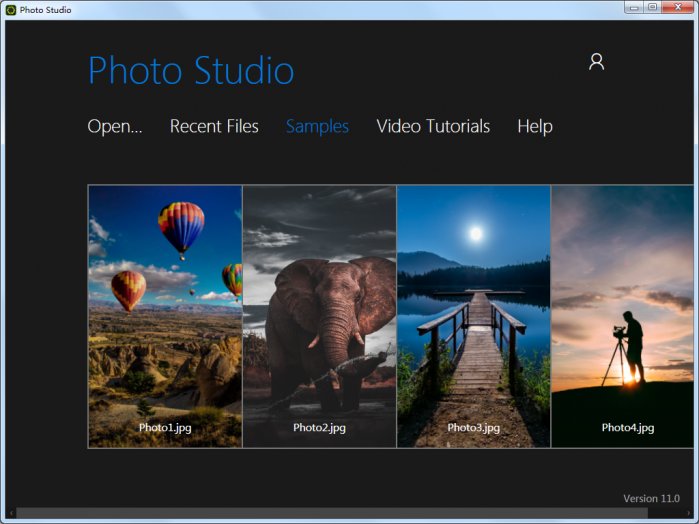Screen dimensions: 699x524
Task: Open the user account profile icon
Action: [596, 62]
